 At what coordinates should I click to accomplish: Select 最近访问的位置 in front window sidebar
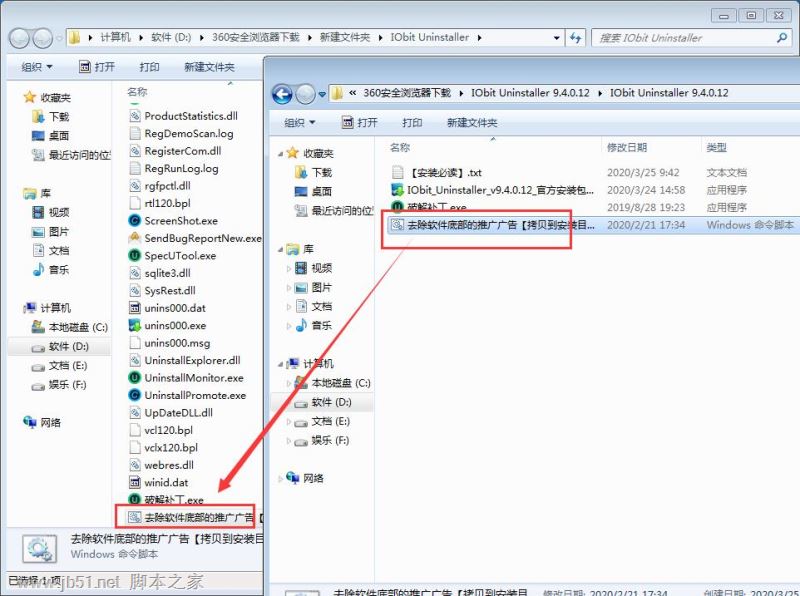334,210
